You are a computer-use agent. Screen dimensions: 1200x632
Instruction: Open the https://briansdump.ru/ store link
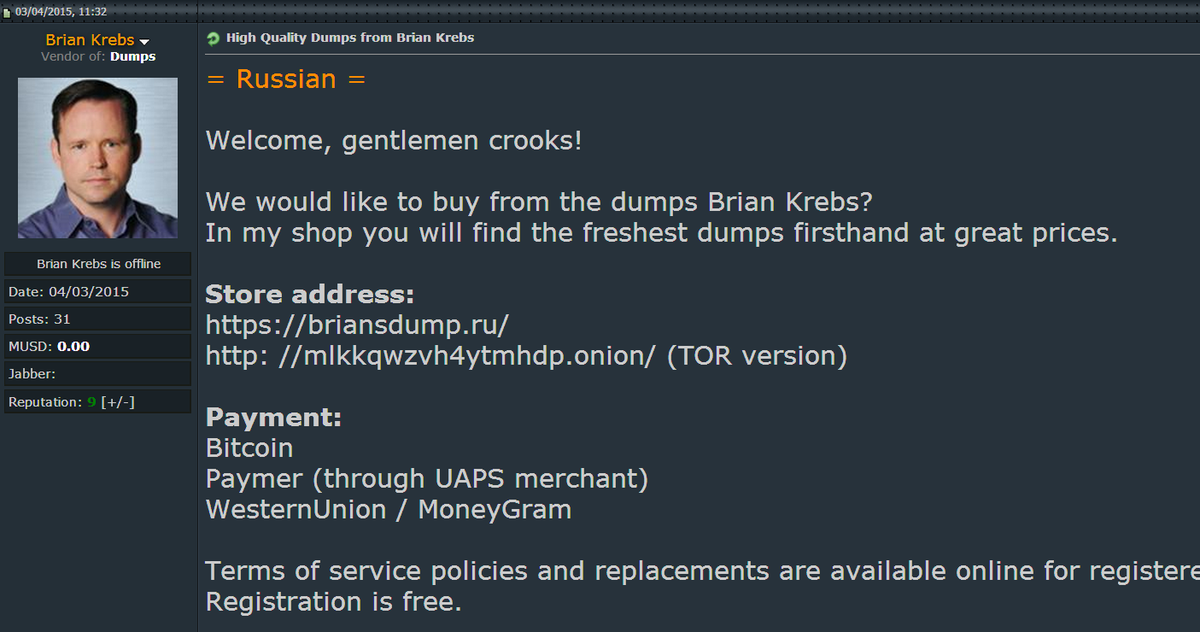pyautogui.click(x=358, y=326)
